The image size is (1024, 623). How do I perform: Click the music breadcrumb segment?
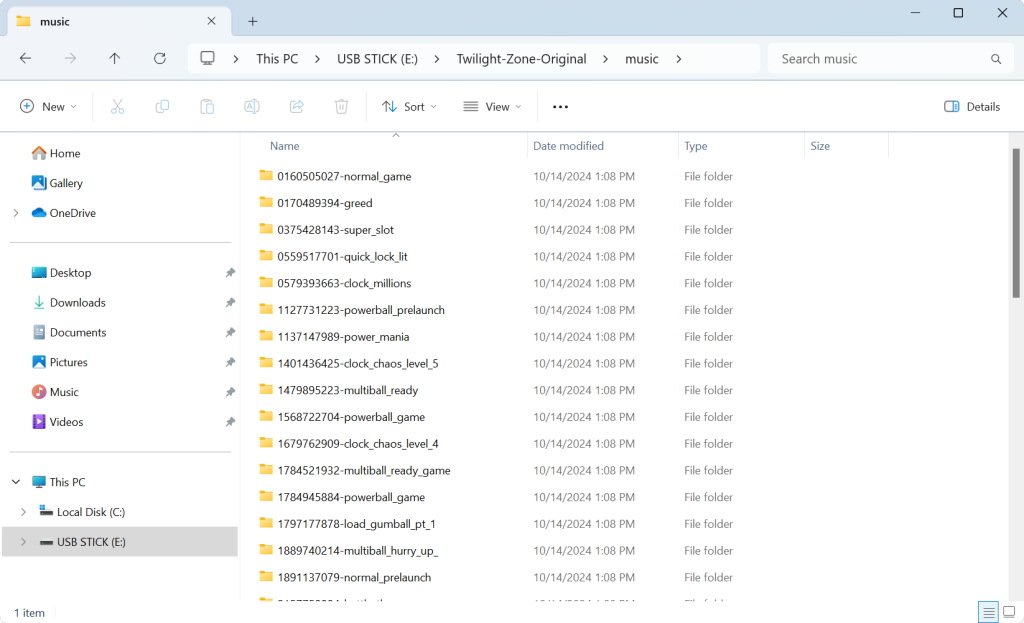click(x=641, y=59)
